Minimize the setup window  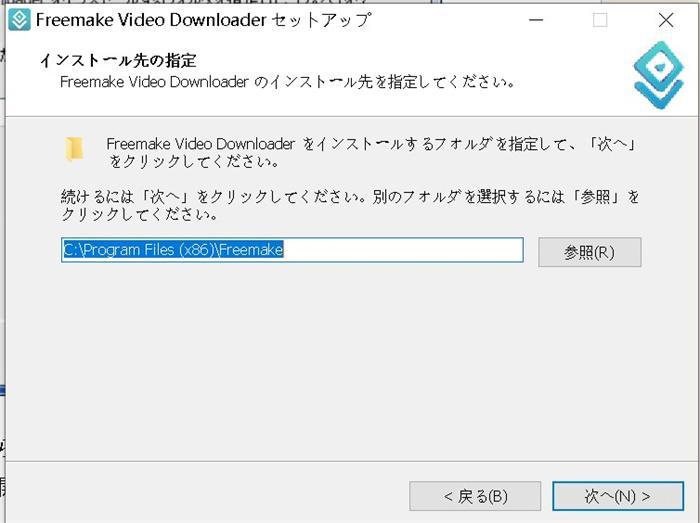click(536, 20)
